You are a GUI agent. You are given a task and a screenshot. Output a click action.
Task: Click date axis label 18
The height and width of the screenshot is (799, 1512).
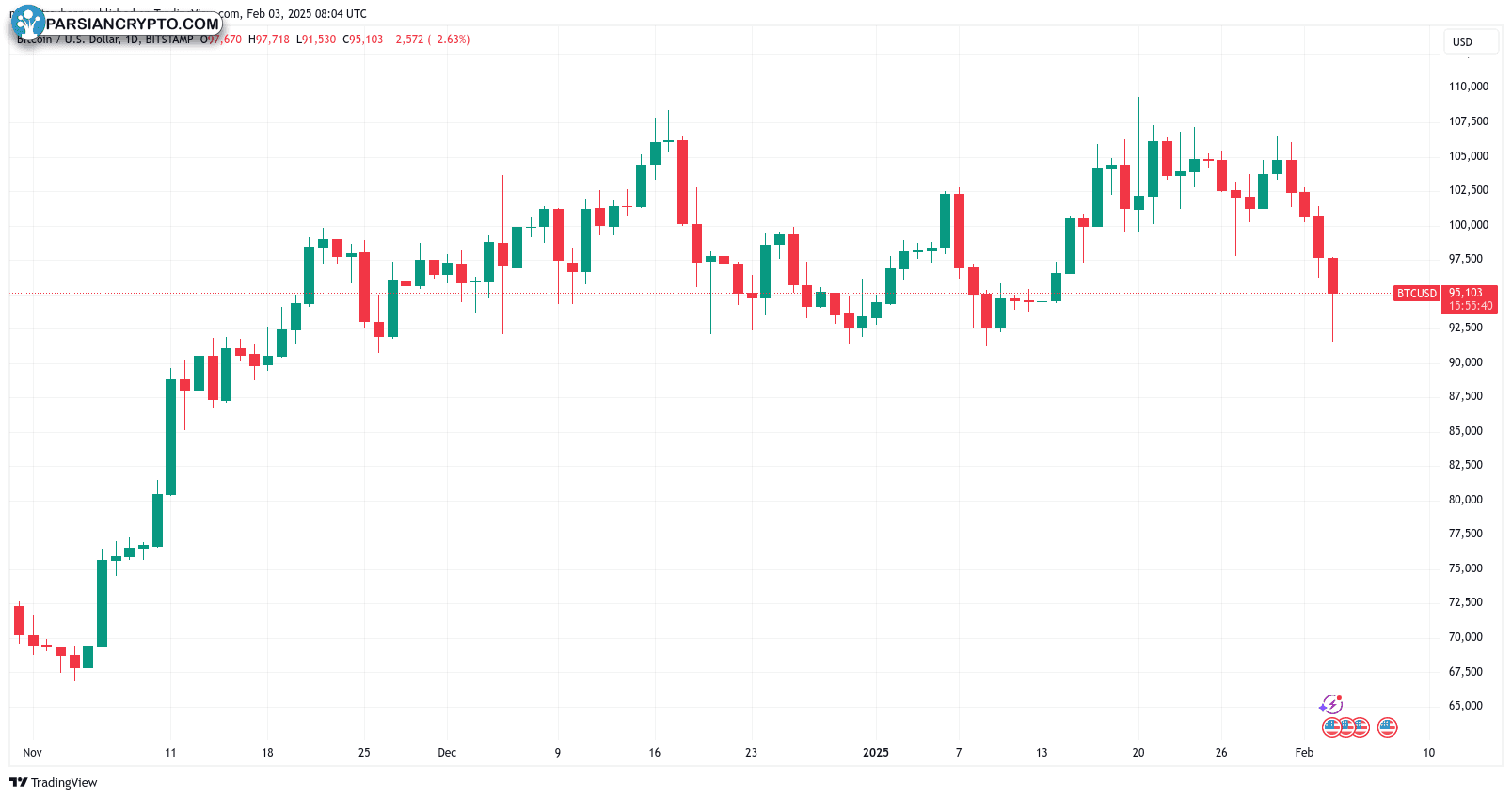pyautogui.click(x=267, y=753)
